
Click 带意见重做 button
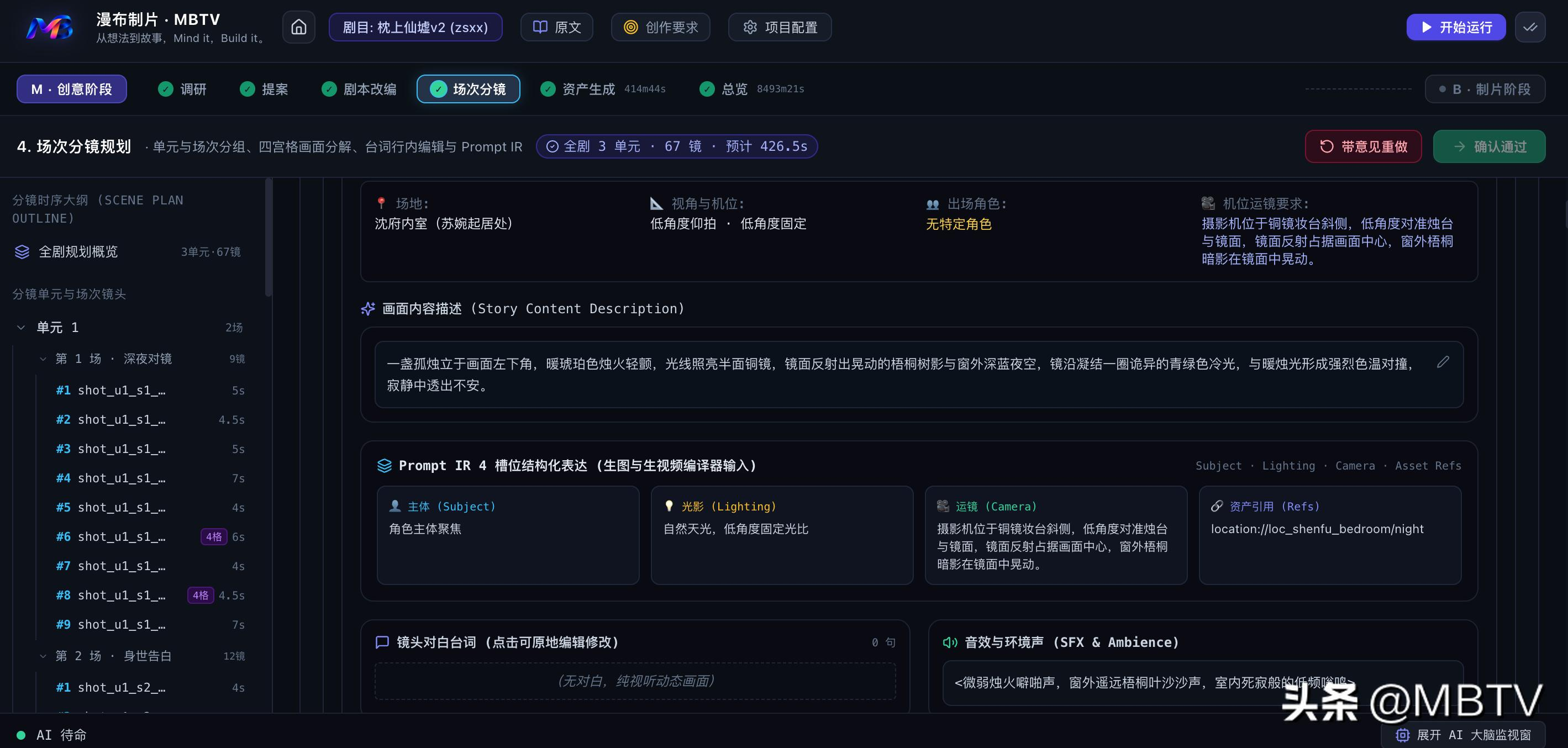pos(1363,146)
